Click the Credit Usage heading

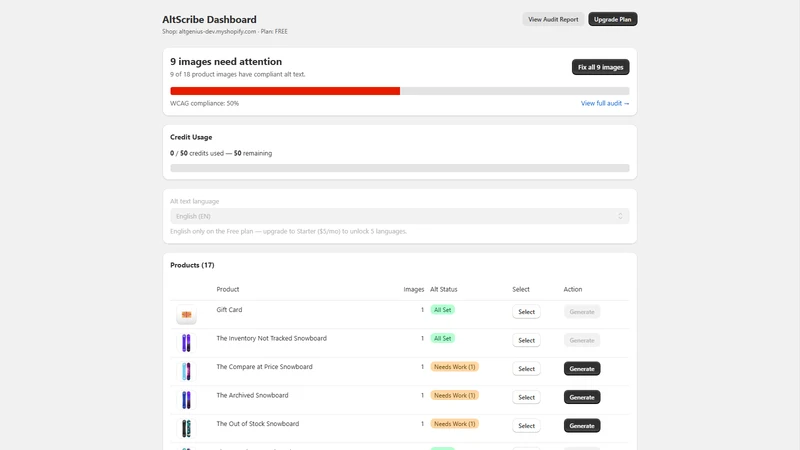191,137
